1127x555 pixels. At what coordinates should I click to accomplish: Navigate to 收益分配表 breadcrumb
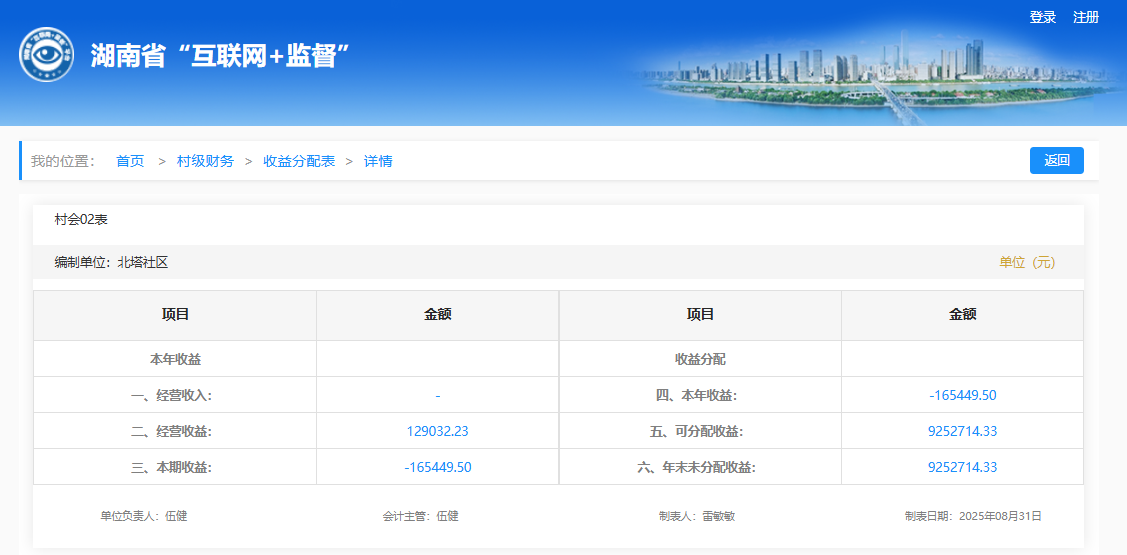click(x=299, y=161)
